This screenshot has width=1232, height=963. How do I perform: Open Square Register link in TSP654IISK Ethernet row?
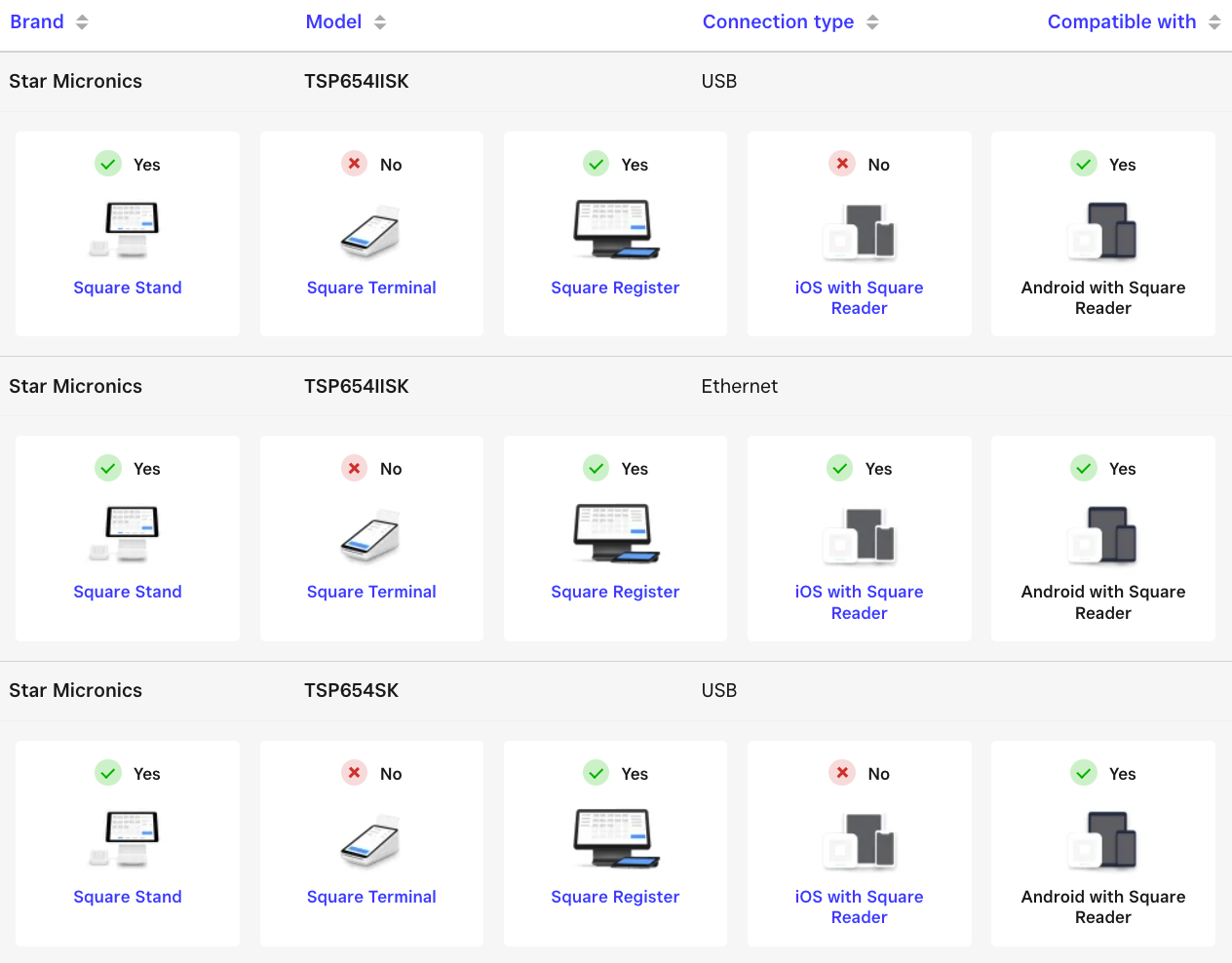pyautogui.click(x=615, y=592)
